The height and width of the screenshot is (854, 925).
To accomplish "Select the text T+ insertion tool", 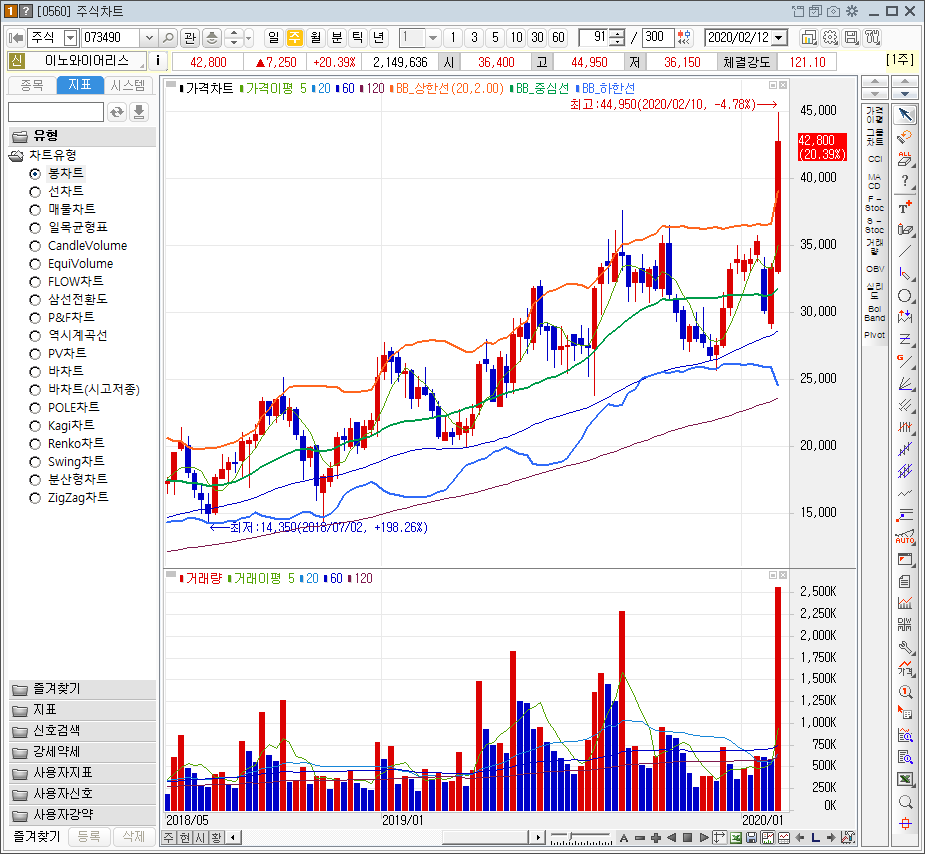I will 905,206.
